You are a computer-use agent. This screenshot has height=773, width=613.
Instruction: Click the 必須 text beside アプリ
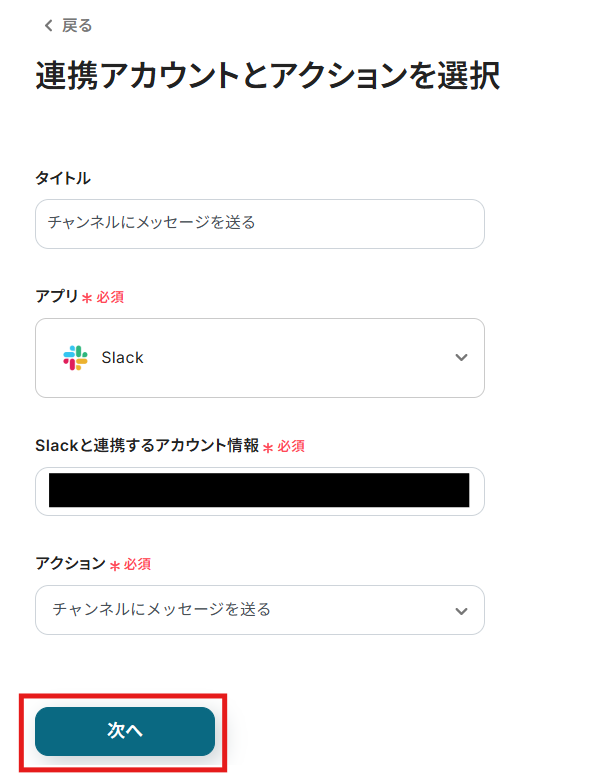point(110,298)
